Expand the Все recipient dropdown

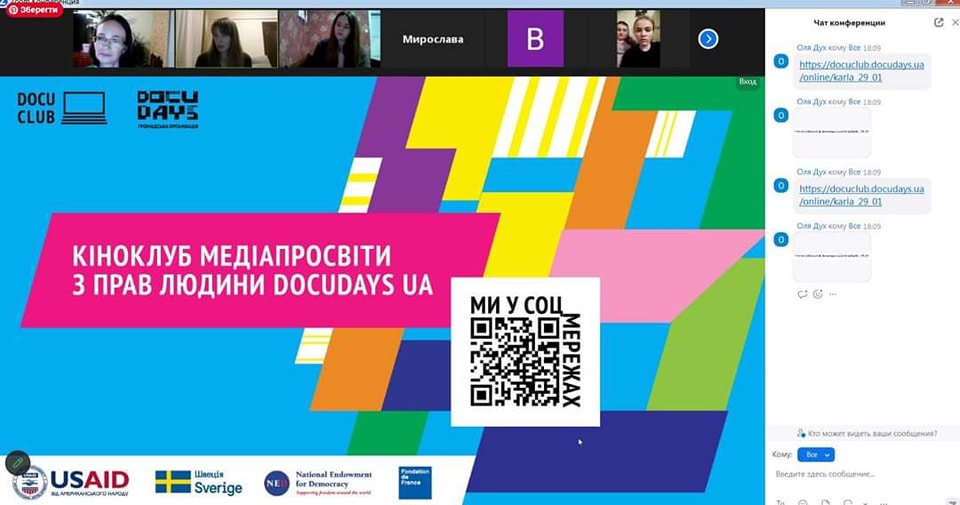[816, 455]
